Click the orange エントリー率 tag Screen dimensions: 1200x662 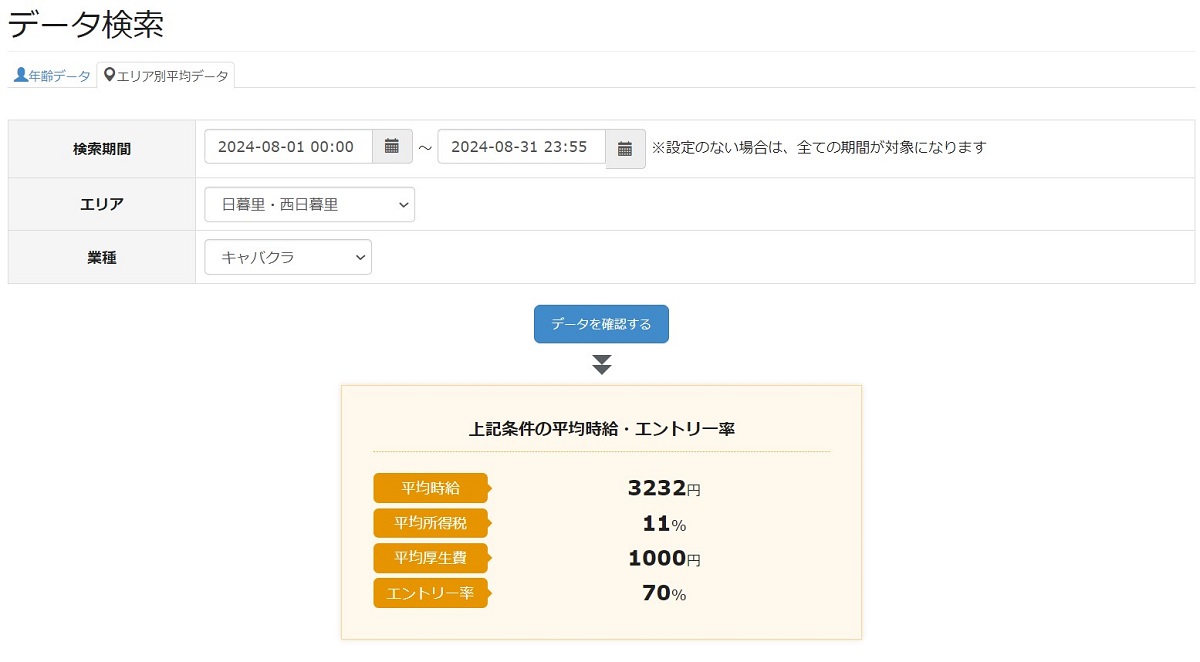pos(430,593)
